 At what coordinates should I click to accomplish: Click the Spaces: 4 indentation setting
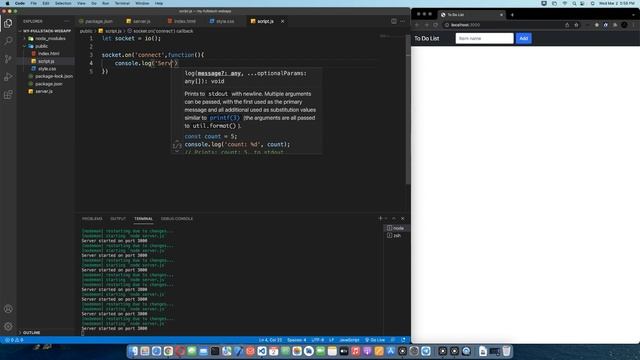[297, 340]
